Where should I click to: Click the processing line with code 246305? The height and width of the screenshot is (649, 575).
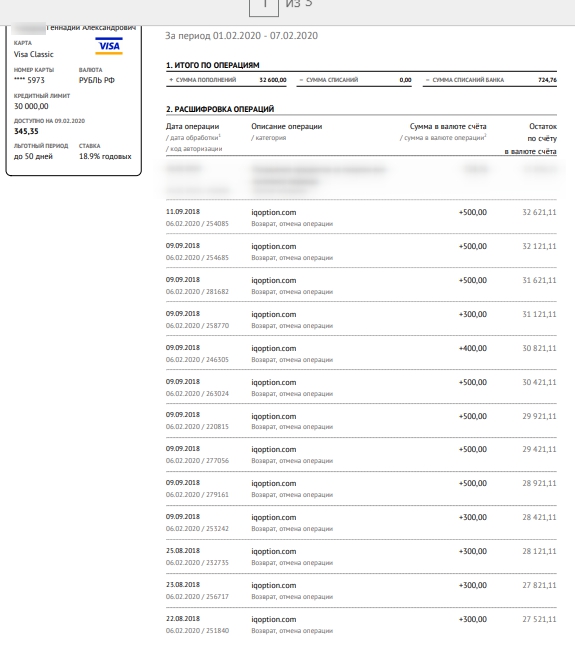(x=197, y=359)
